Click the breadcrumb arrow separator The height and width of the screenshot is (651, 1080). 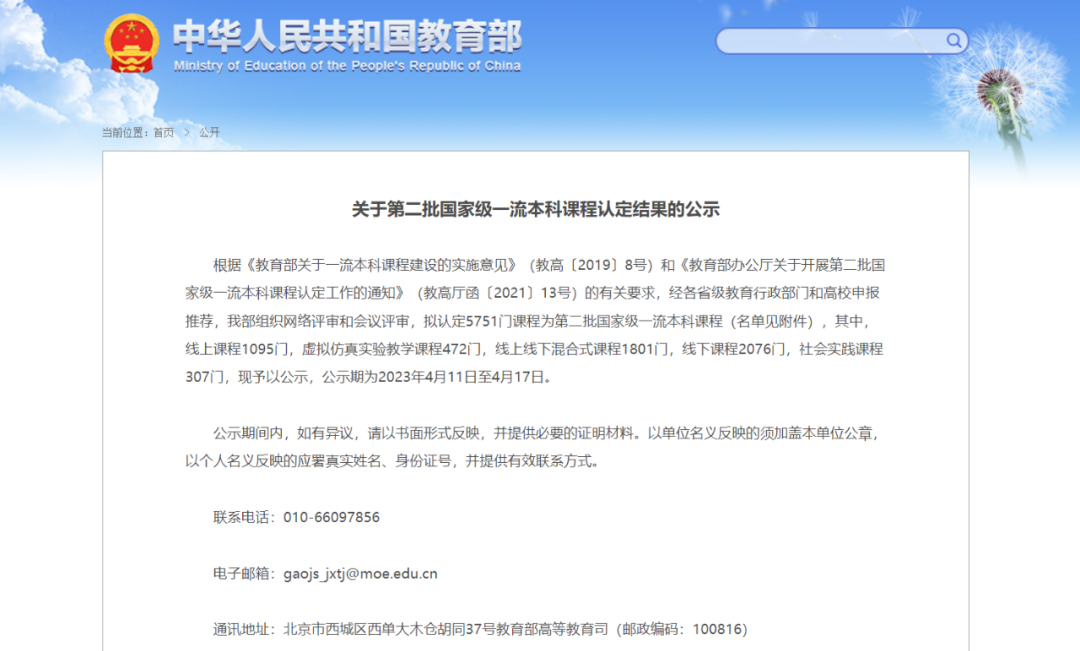[x=186, y=132]
